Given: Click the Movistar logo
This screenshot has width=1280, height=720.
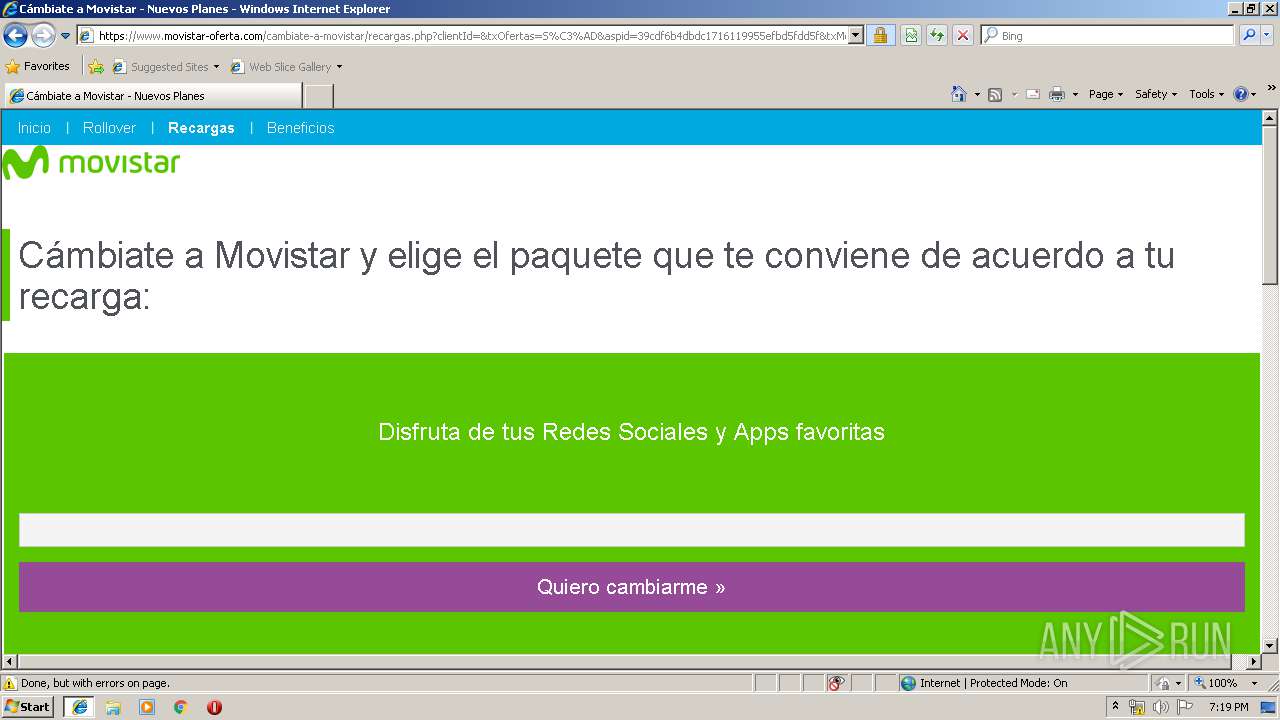Looking at the screenshot, I should pos(91,163).
